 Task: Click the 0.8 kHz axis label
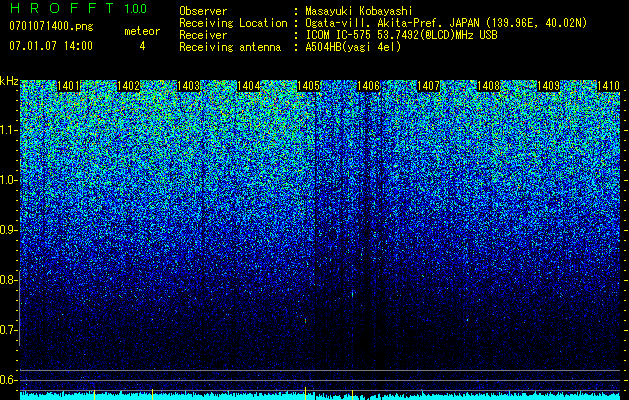[8, 280]
